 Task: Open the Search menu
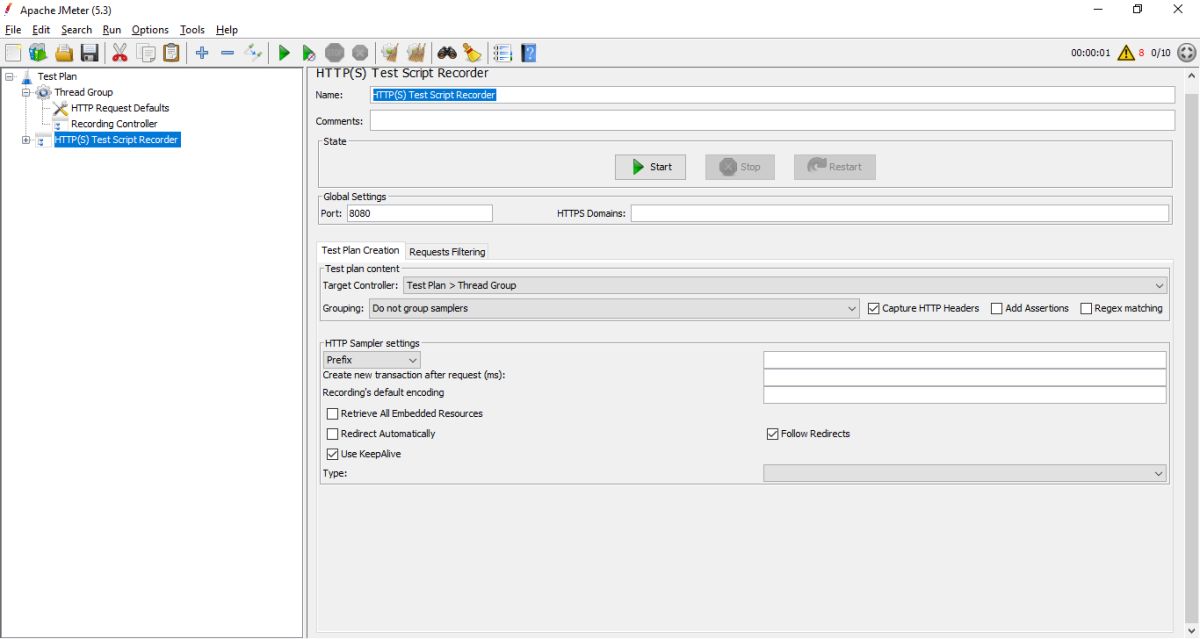point(77,30)
